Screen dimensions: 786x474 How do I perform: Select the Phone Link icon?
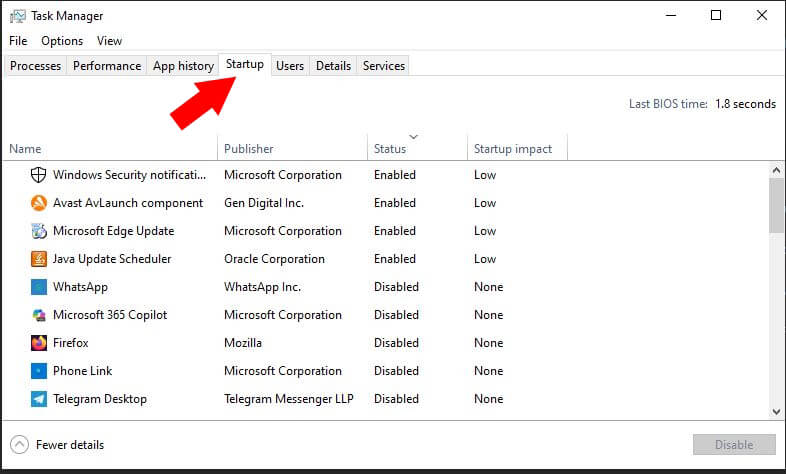point(39,371)
